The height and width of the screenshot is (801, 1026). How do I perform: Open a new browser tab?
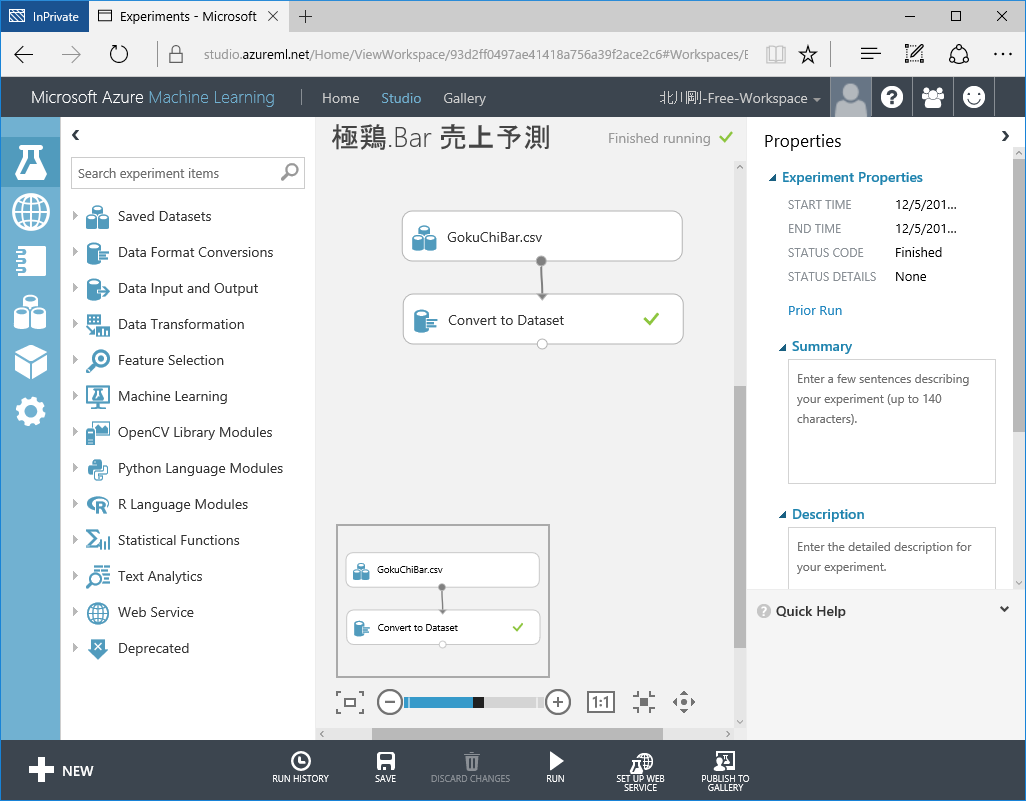[306, 16]
